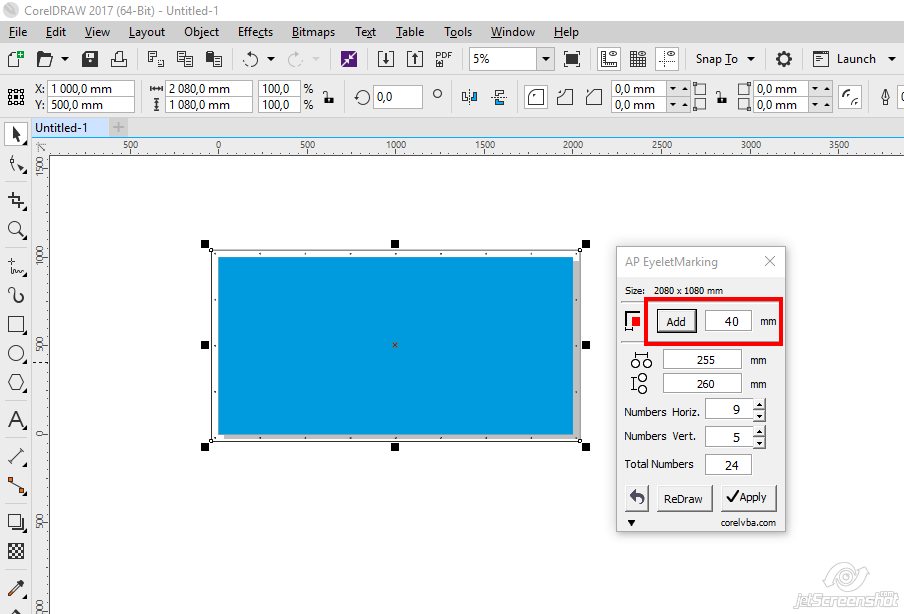This screenshot has width=904, height=614.
Task: Click the Mirror vertically icon
Action: pyautogui.click(x=499, y=97)
